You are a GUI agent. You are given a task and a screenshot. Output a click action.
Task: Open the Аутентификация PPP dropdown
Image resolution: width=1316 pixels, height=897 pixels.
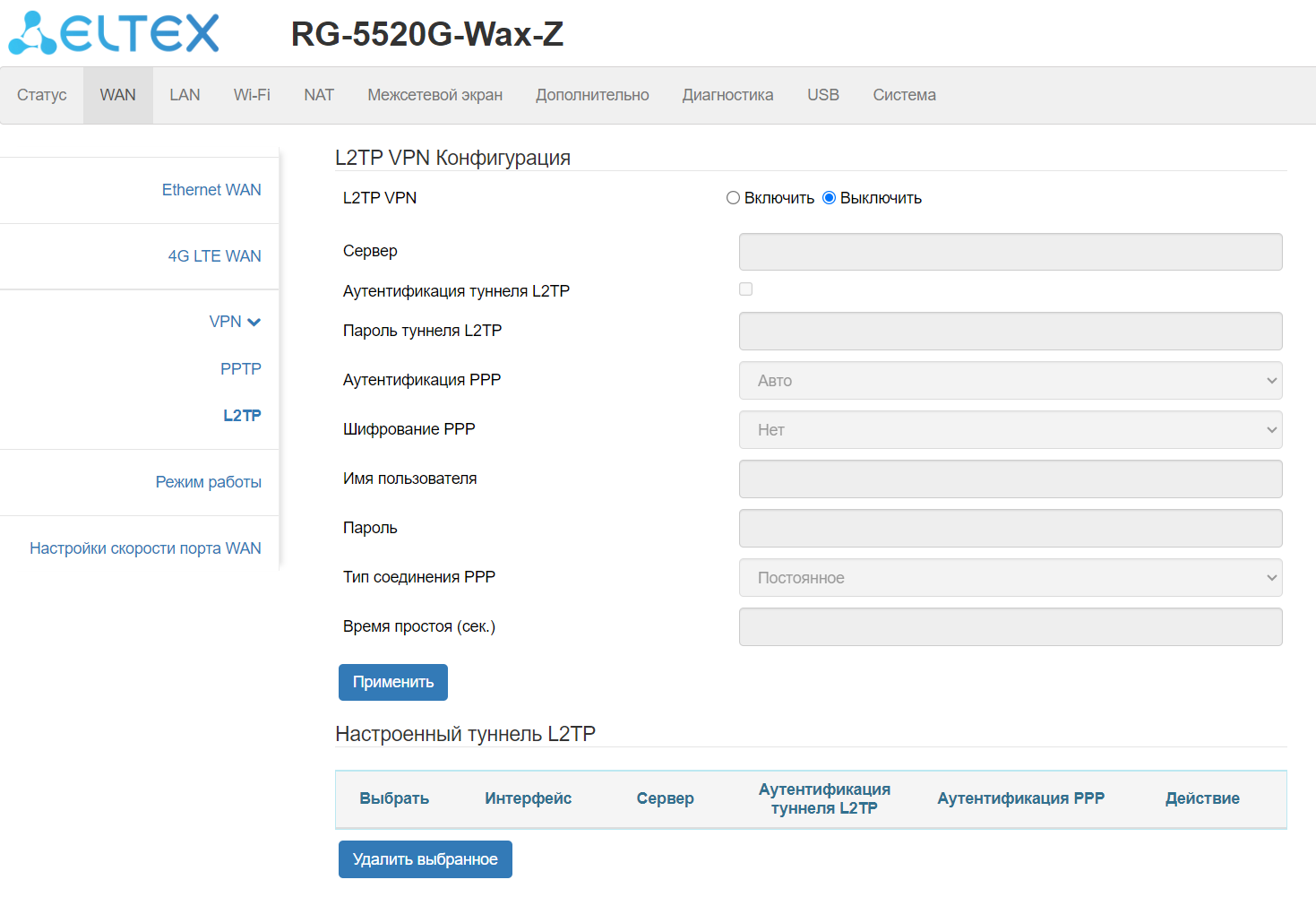tap(1010, 381)
